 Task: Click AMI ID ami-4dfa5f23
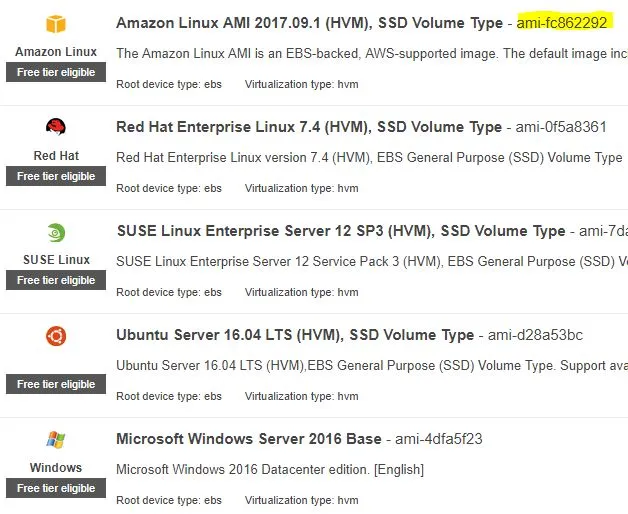[x=439, y=439]
